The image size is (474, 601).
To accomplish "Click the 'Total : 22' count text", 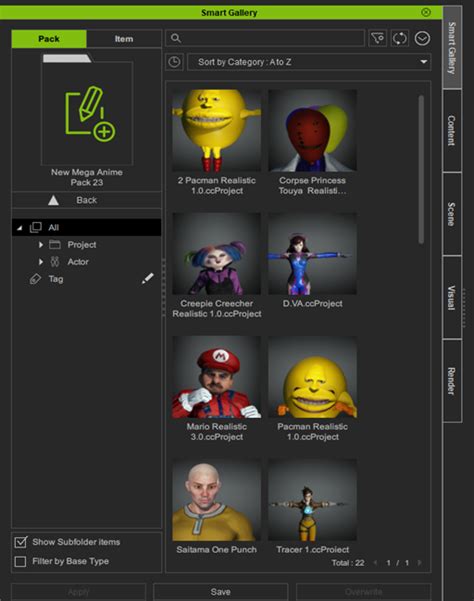I will pos(348,563).
